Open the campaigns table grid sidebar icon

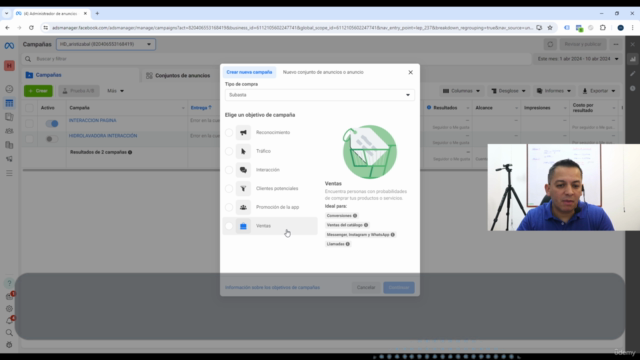coord(9,103)
